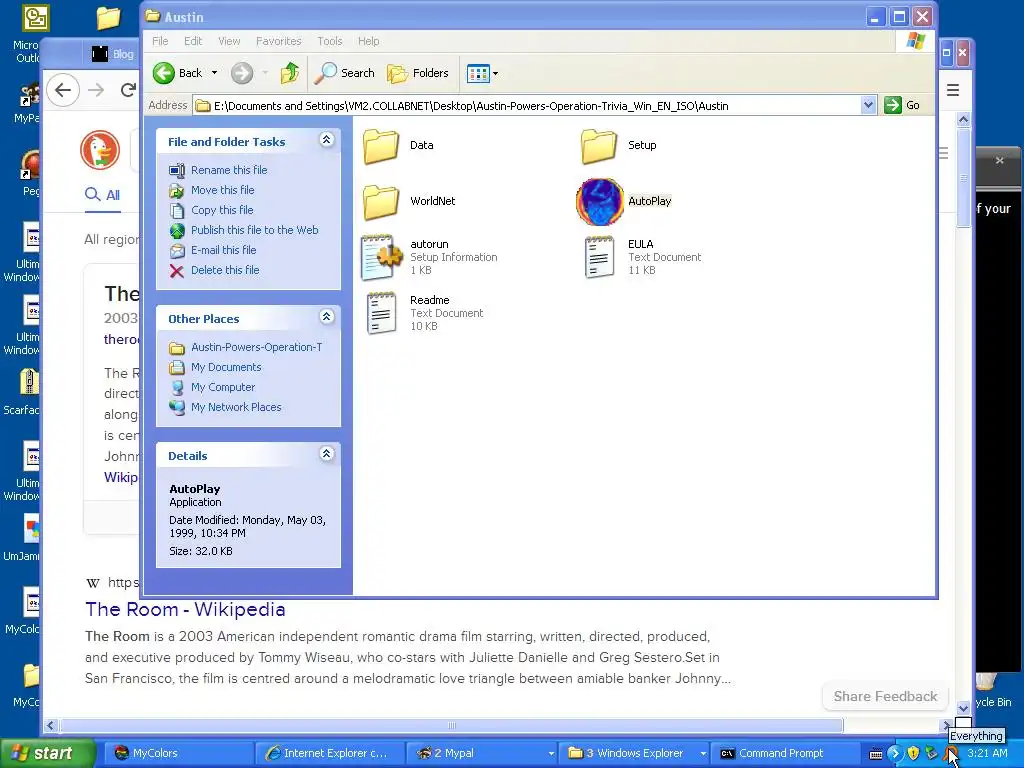Open the Search pane in Explorer
This screenshot has width=1024, height=768.
point(344,73)
